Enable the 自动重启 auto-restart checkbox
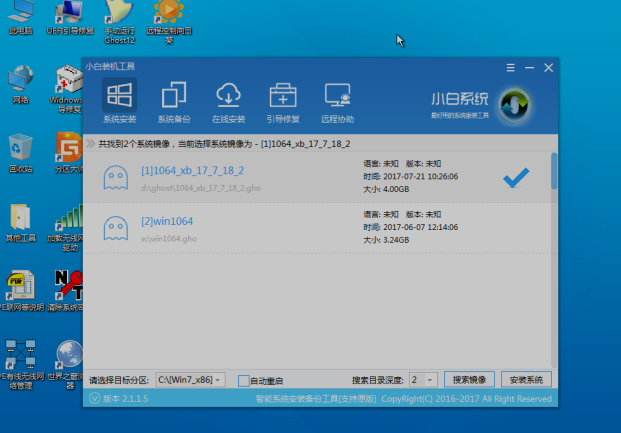This screenshot has height=433, width=621. coord(244,380)
